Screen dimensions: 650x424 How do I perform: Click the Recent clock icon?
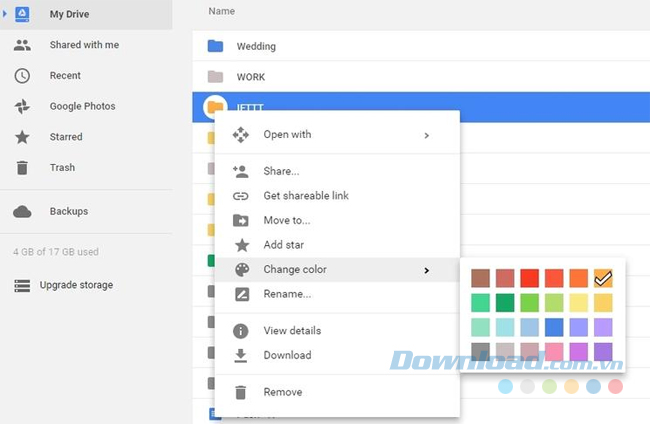click(22, 76)
